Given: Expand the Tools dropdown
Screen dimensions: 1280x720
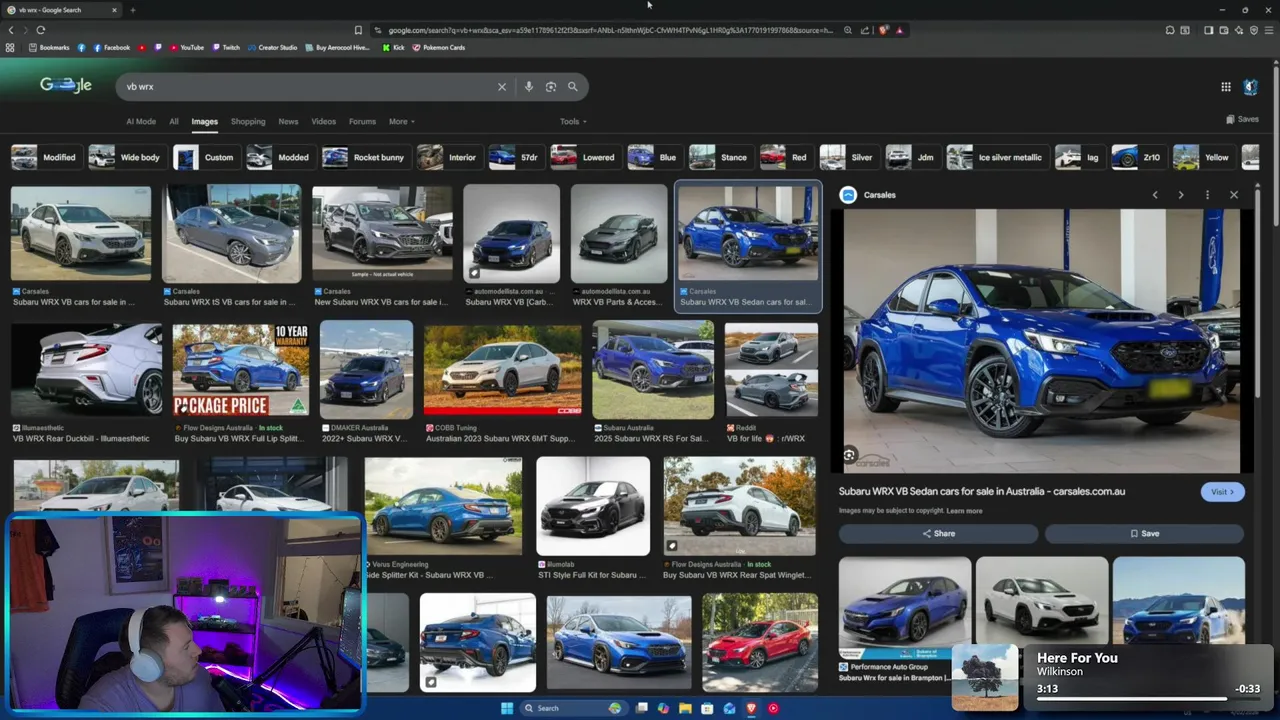Looking at the screenshot, I should click(573, 122).
